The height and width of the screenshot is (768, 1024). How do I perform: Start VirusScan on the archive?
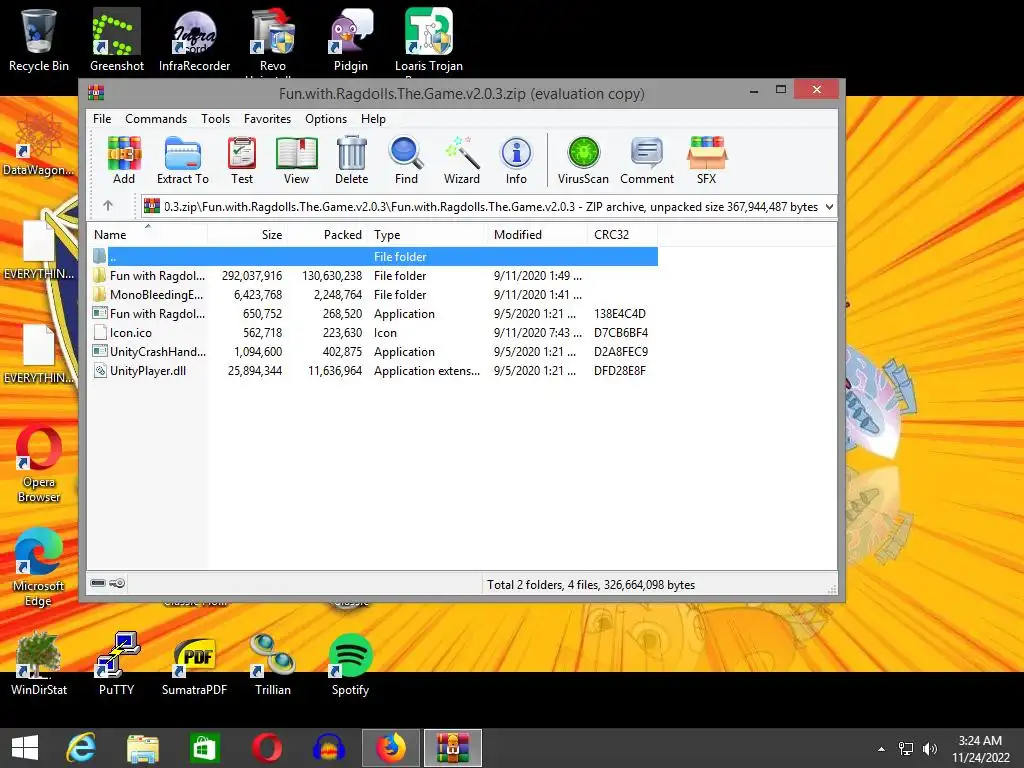pyautogui.click(x=583, y=160)
